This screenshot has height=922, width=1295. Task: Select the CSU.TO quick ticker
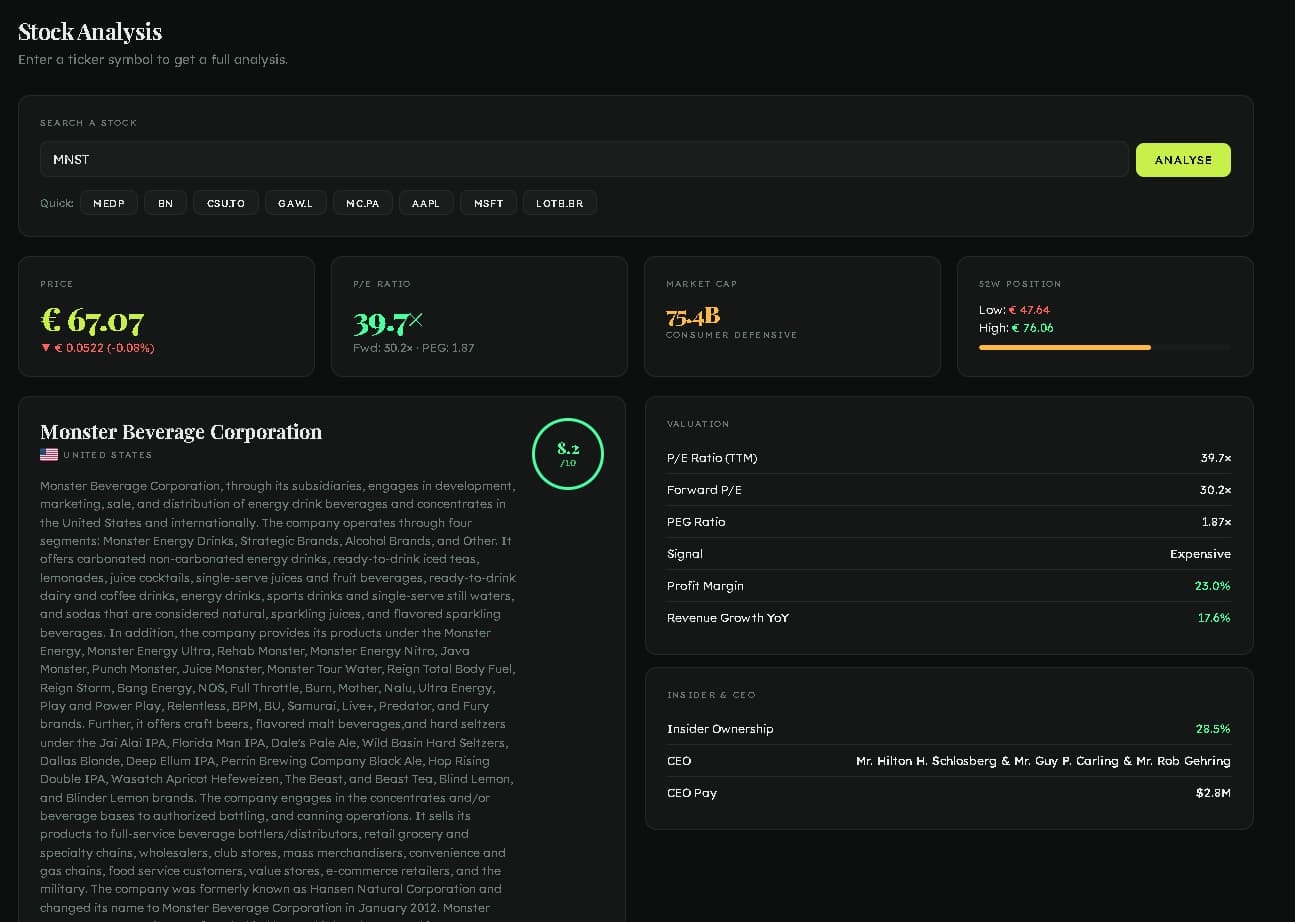point(225,203)
